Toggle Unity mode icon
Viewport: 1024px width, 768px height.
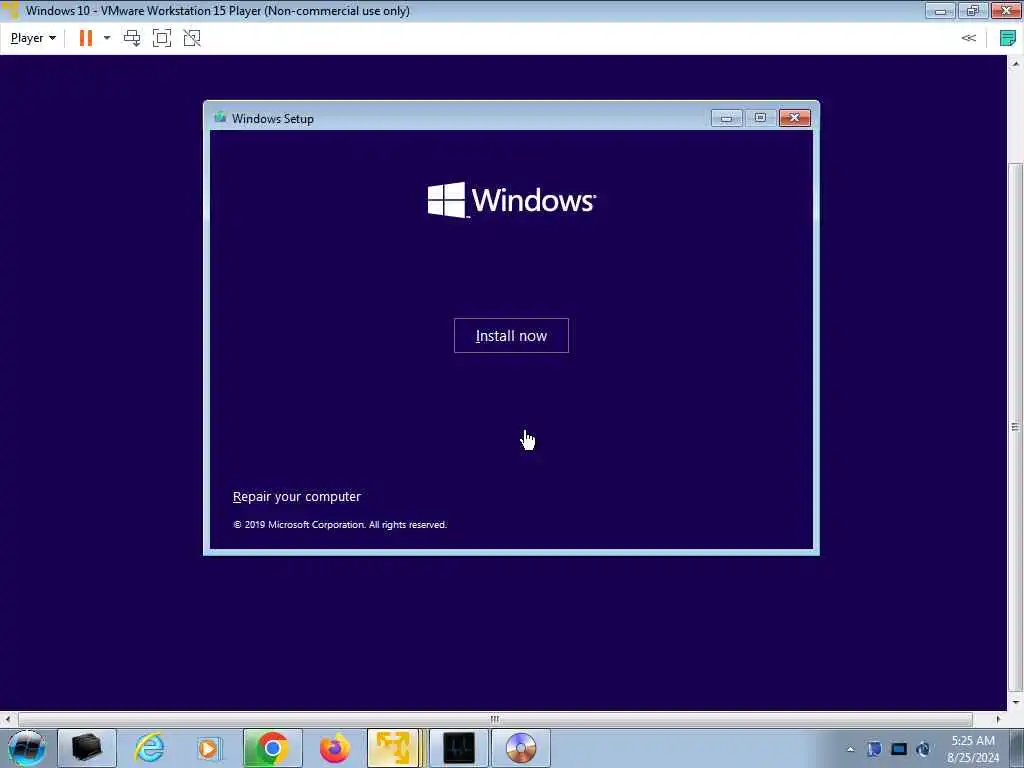click(x=192, y=38)
